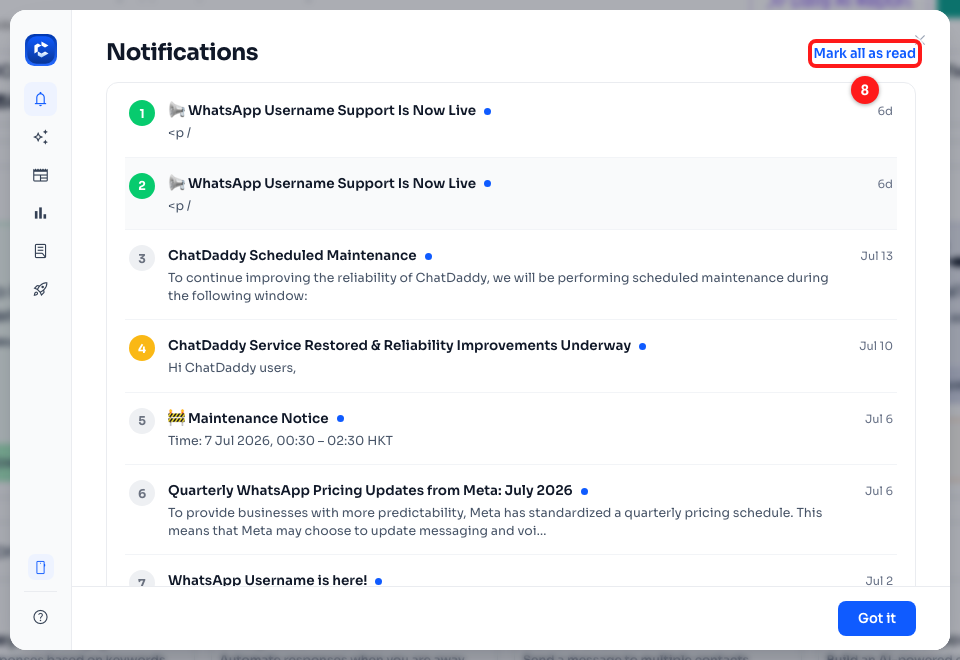Click the Jul 10 date label
Viewport: 960px width, 660px height.
(x=876, y=346)
